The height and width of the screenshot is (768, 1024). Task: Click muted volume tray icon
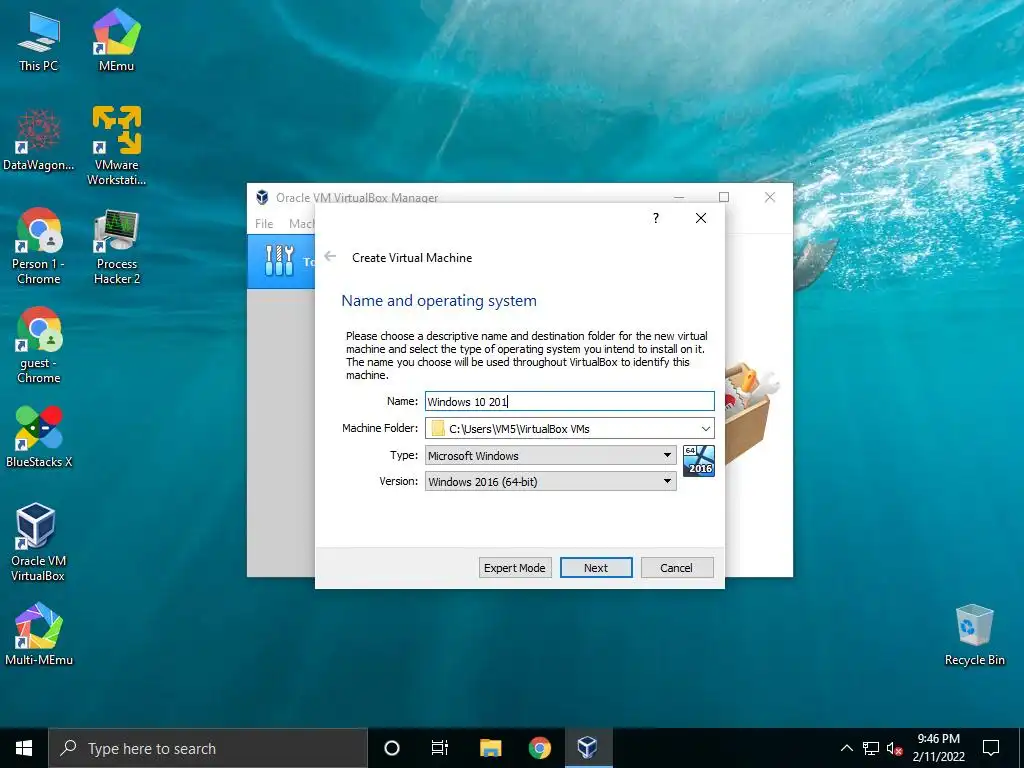pos(895,748)
